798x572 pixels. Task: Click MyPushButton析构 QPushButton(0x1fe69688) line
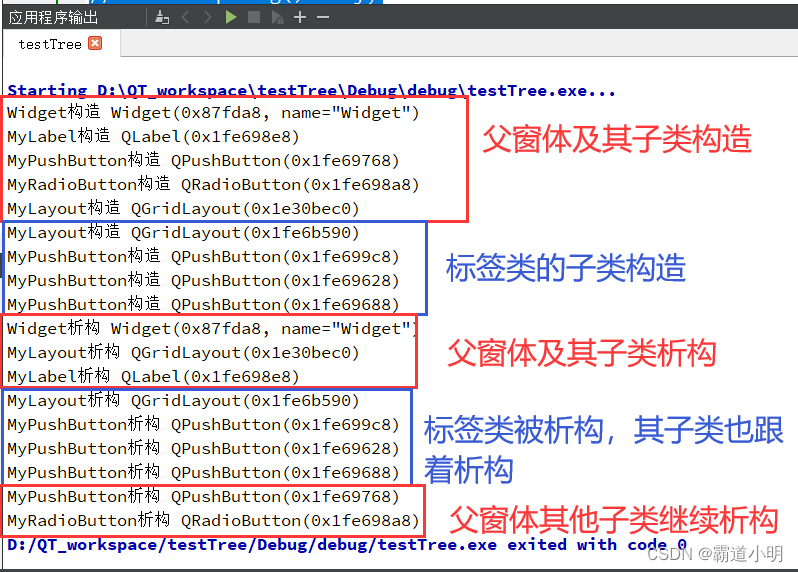[x=203, y=472]
